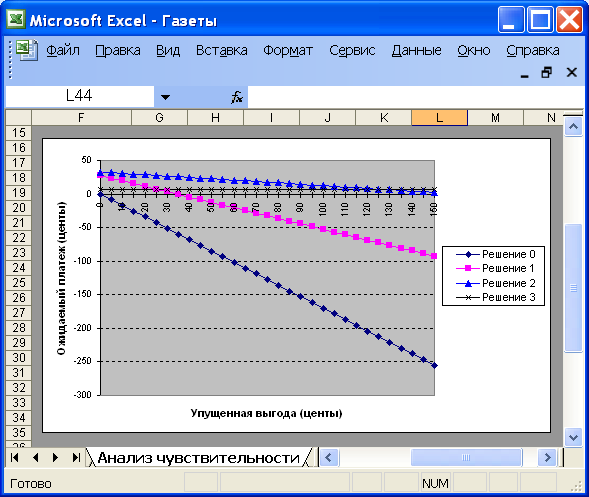Open the Окно menu

pyautogui.click(x=474, y=50)
